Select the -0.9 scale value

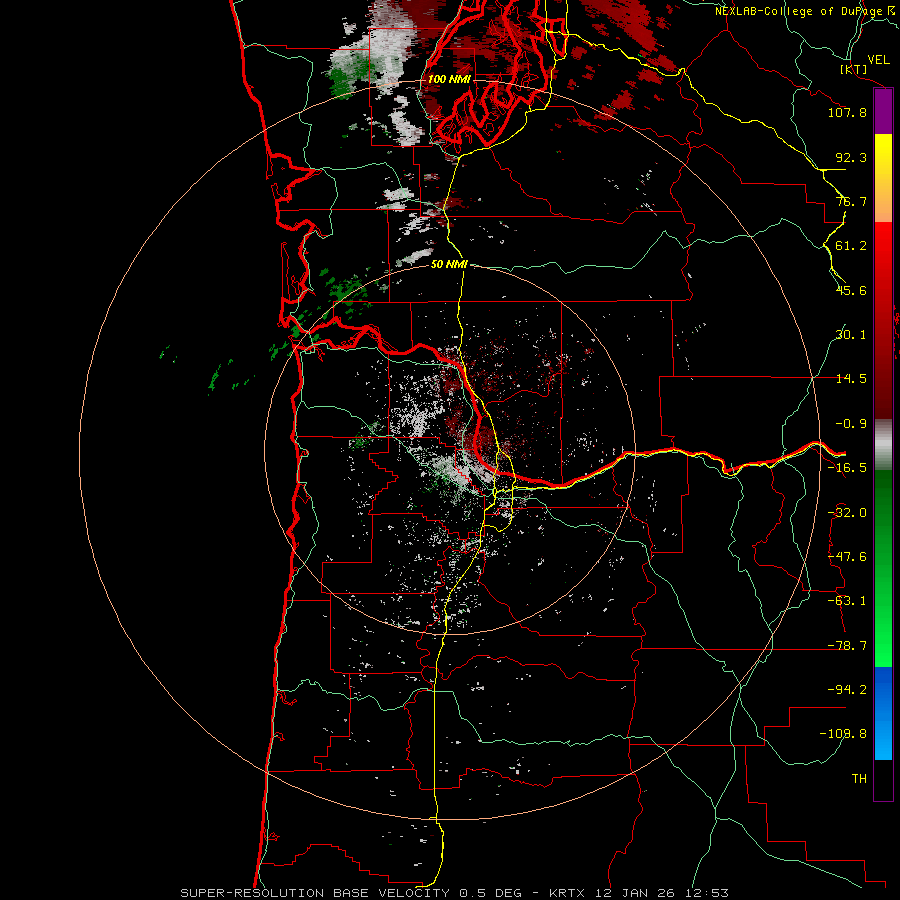(851, 424)
